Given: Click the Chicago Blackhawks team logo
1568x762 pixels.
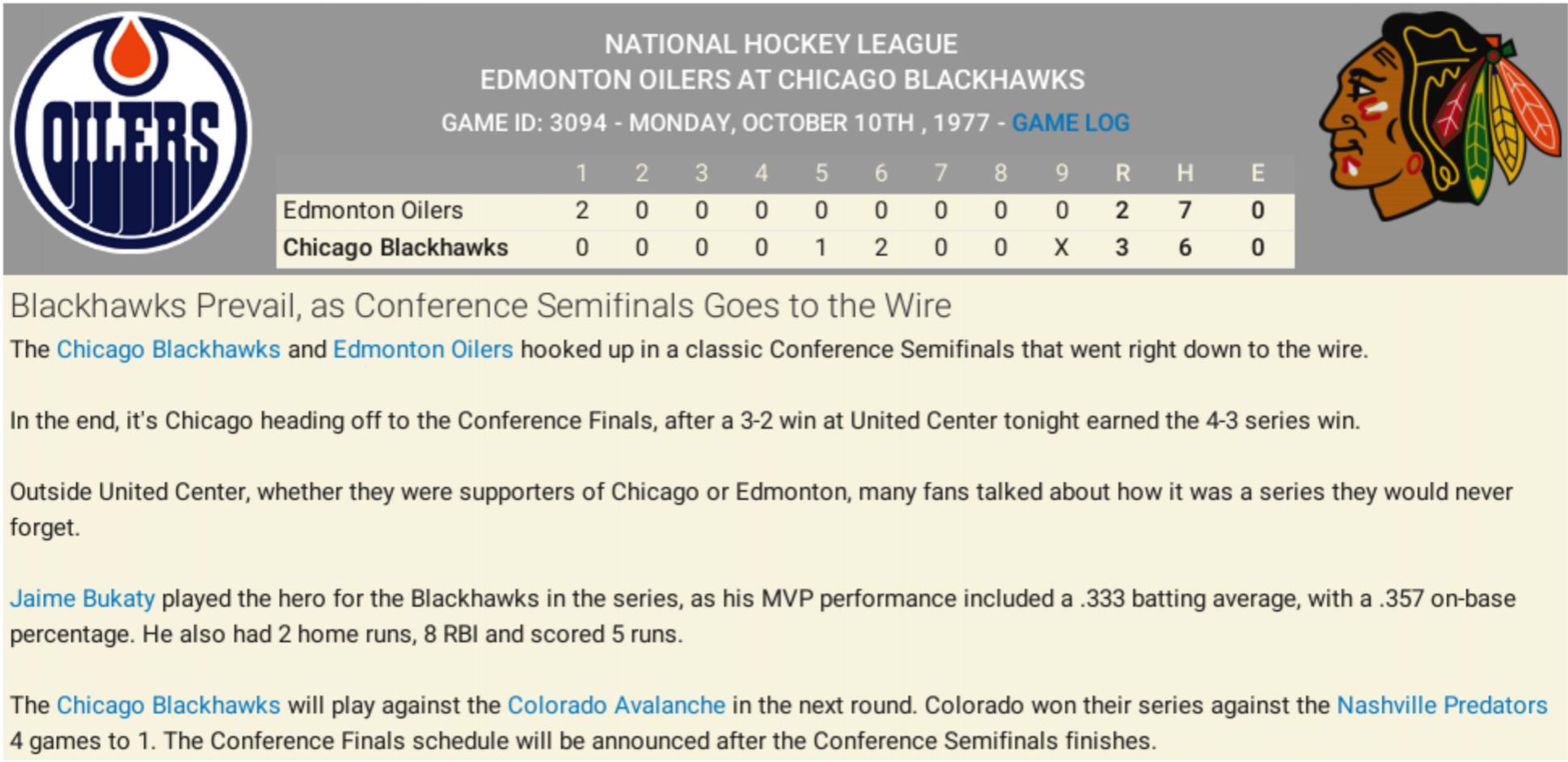Looking at the screenshot, I should click(x=1440, y=116).
